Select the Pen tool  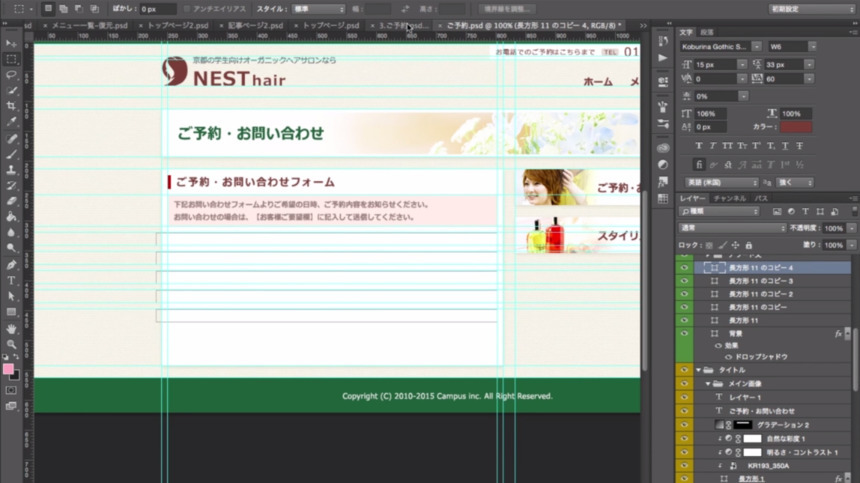[x=11, y=265]
